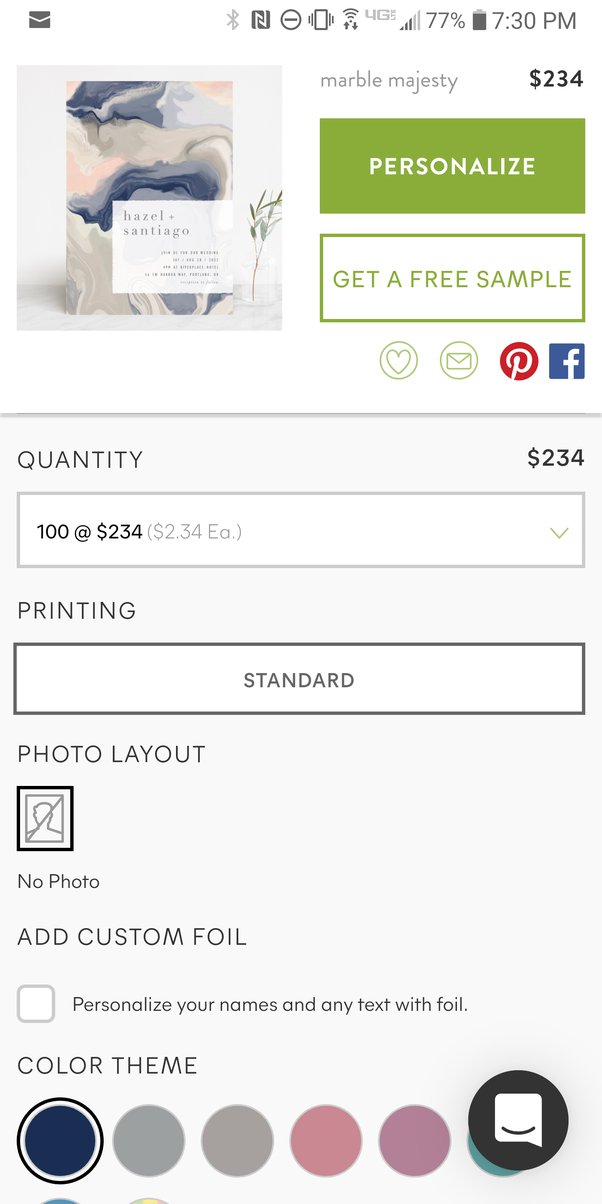Open the marble majesty invitation preview thumbnail
The width and height of the screenshot is (602, 1204).
click(x=148, y=197)
